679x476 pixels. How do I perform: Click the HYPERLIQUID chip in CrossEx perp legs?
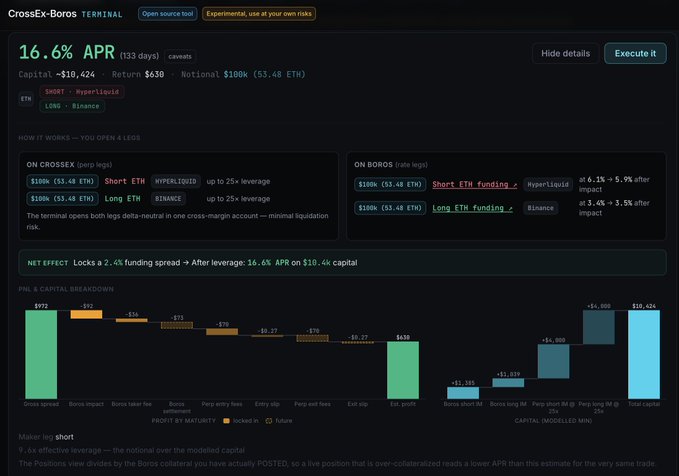pos(175,181)
